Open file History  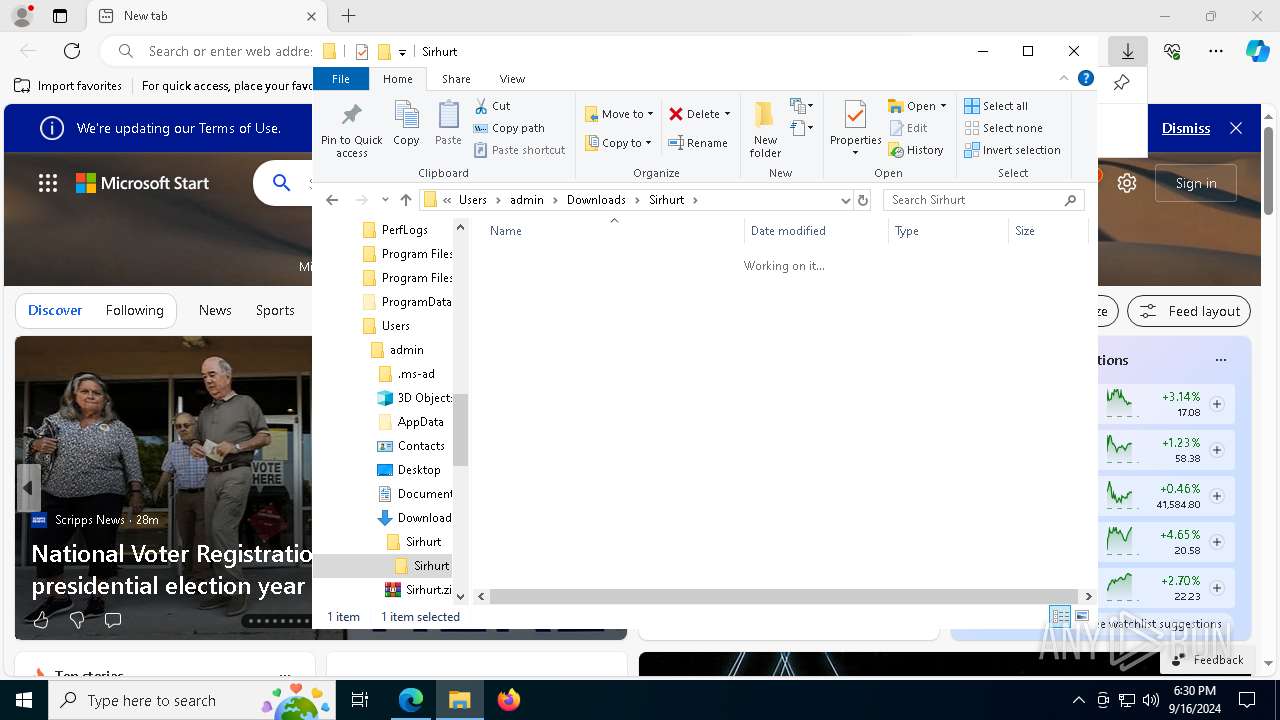click(916, 150)
